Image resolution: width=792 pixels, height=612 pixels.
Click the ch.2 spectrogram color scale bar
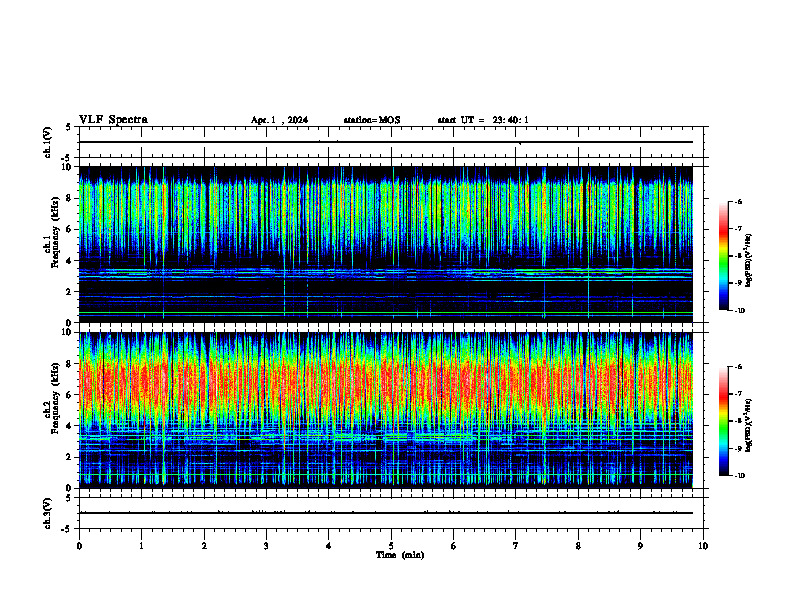(724, 421)
